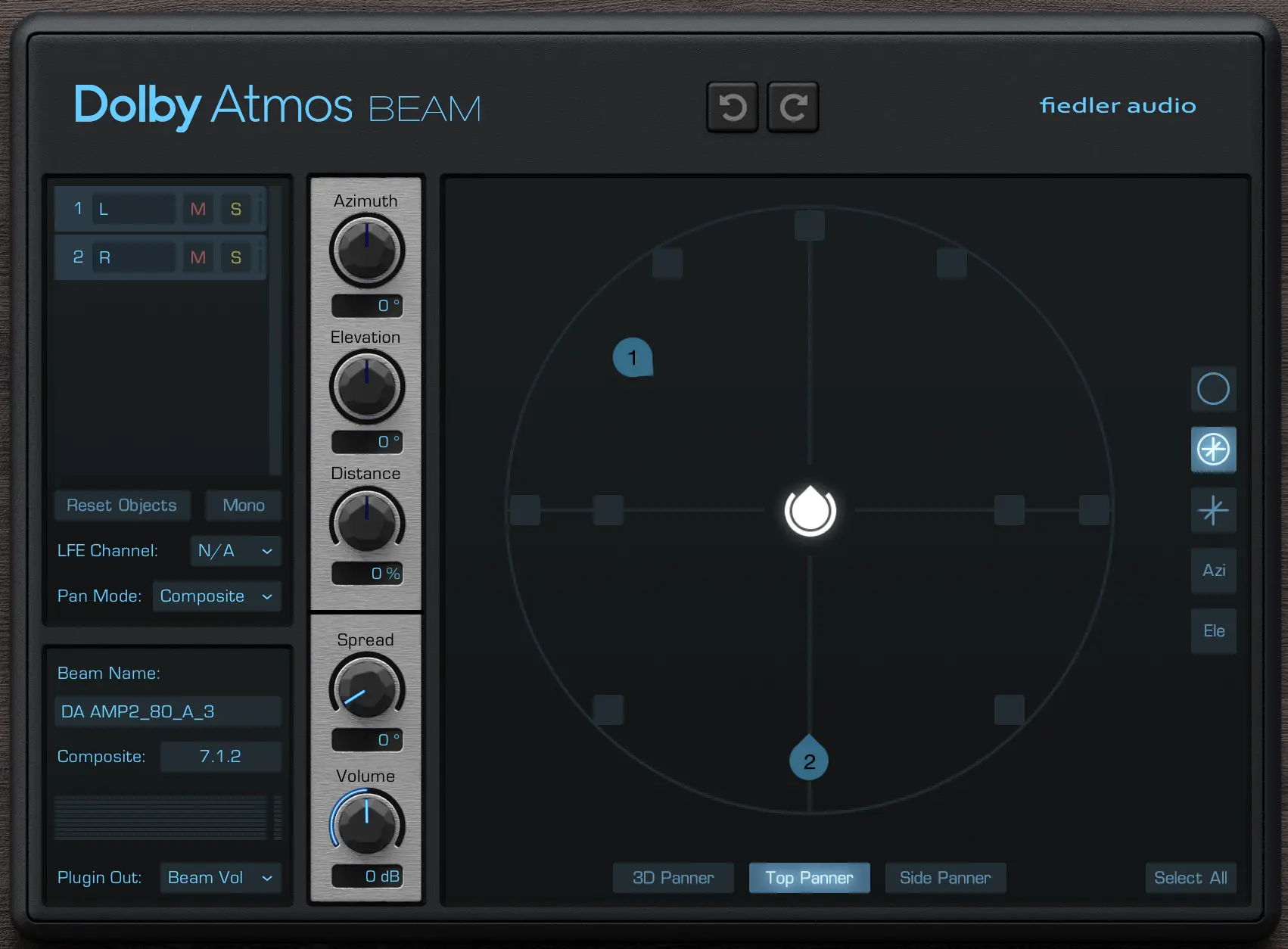Open the LFE Channel dropdown
Screen dimensions: 1288x949
tap(235, 551)
